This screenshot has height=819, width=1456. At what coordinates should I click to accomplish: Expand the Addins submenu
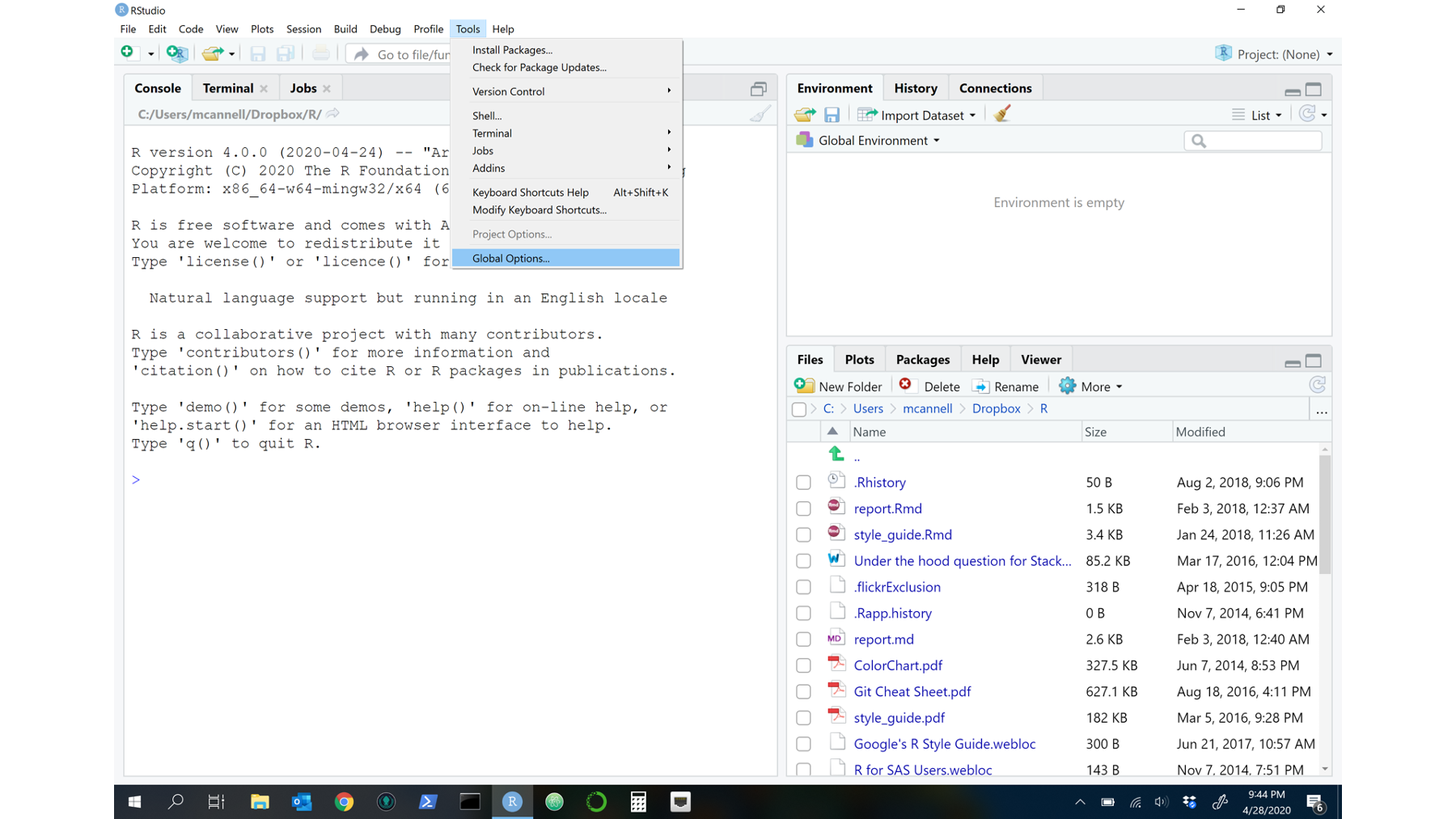click(x=565, y=168)
